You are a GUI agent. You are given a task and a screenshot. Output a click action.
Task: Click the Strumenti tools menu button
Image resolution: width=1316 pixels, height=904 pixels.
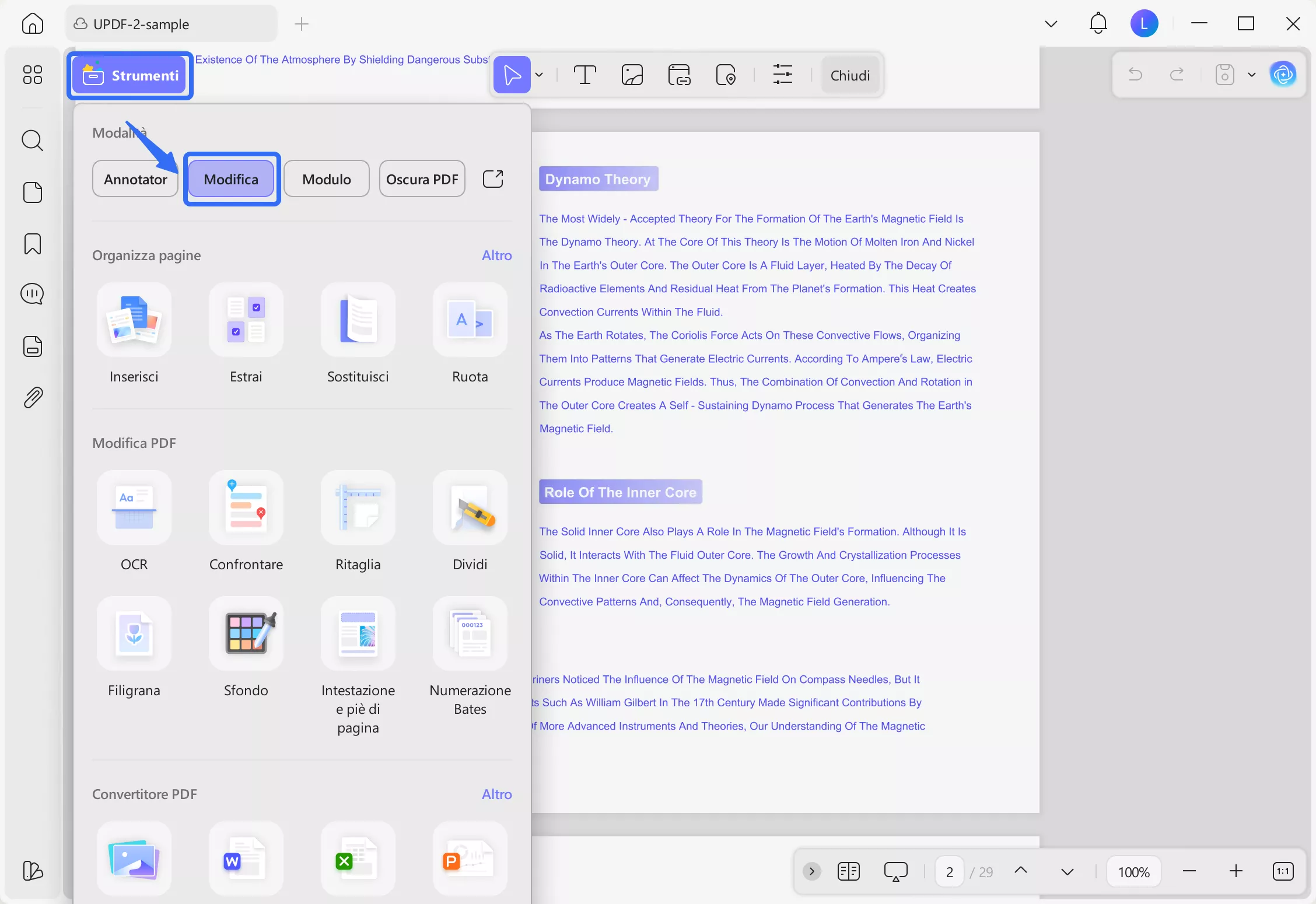tap(131, 76)
